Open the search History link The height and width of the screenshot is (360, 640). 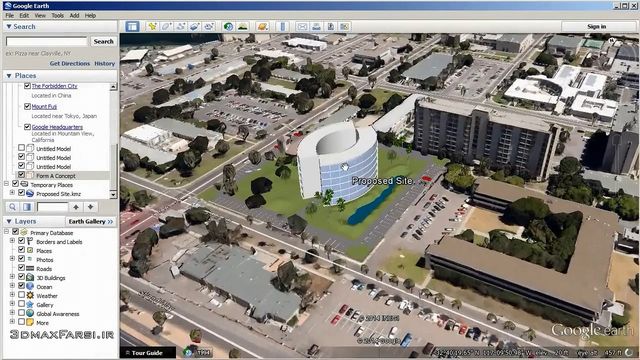click(104, 64)
